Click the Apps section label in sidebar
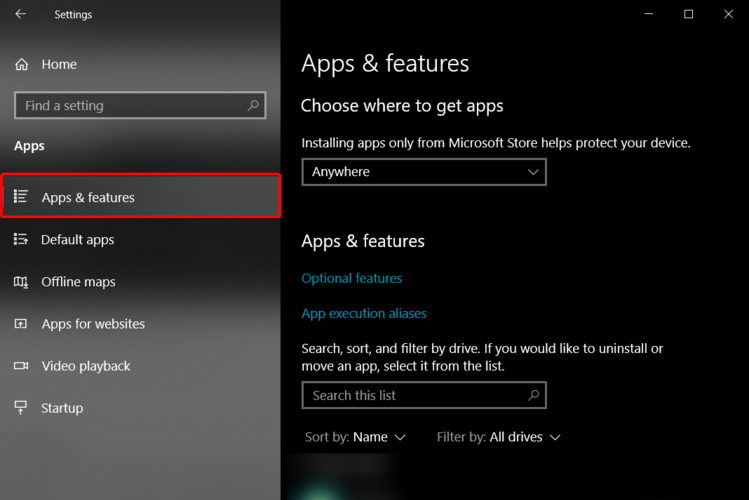Screen dimensions: 749x500 click(29, 146)
